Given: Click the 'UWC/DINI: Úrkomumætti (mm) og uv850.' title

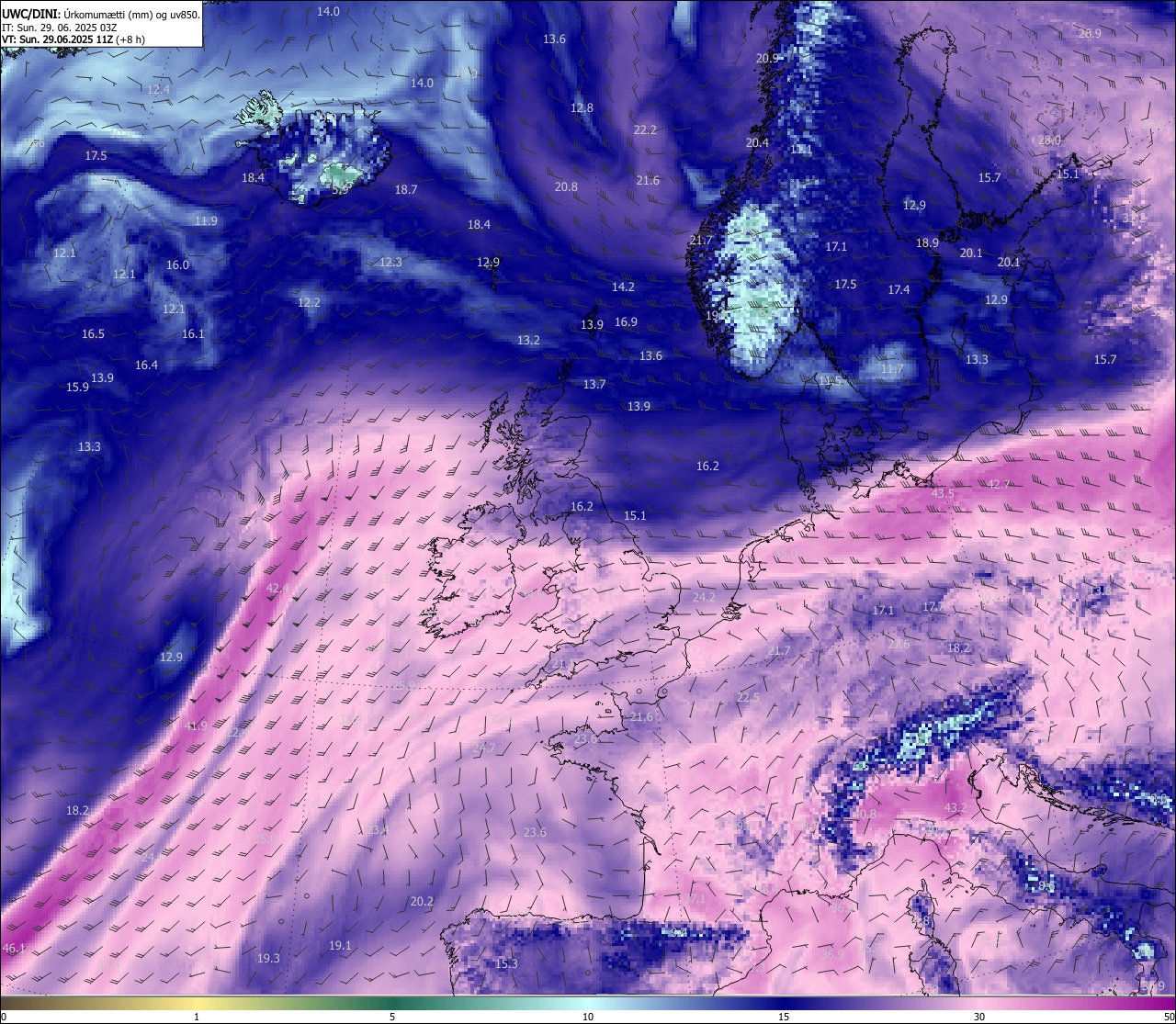Looking at the screenshot, I should pos(100,15).
